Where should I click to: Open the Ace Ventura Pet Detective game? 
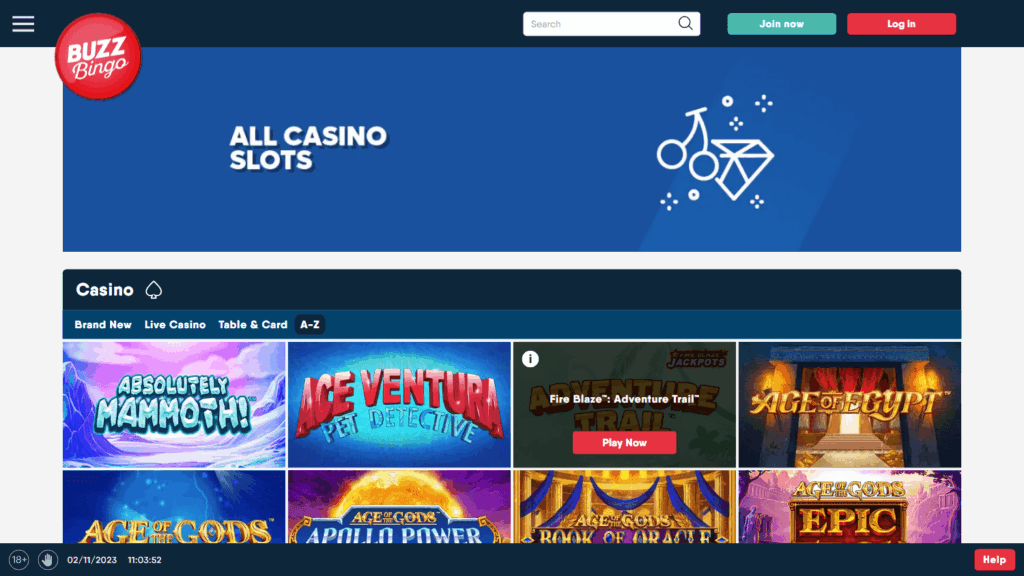click(399, 405)
